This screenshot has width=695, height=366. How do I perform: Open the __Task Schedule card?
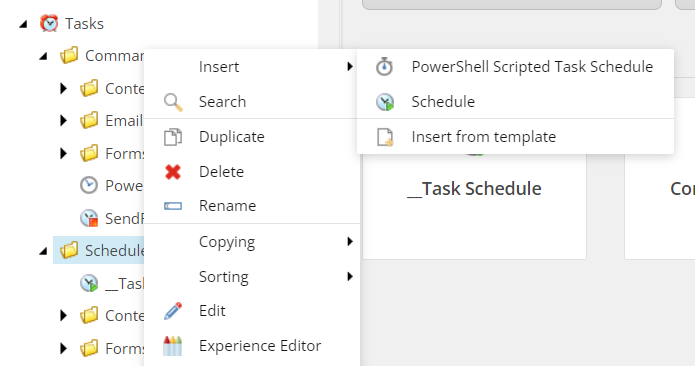point(475,189)
